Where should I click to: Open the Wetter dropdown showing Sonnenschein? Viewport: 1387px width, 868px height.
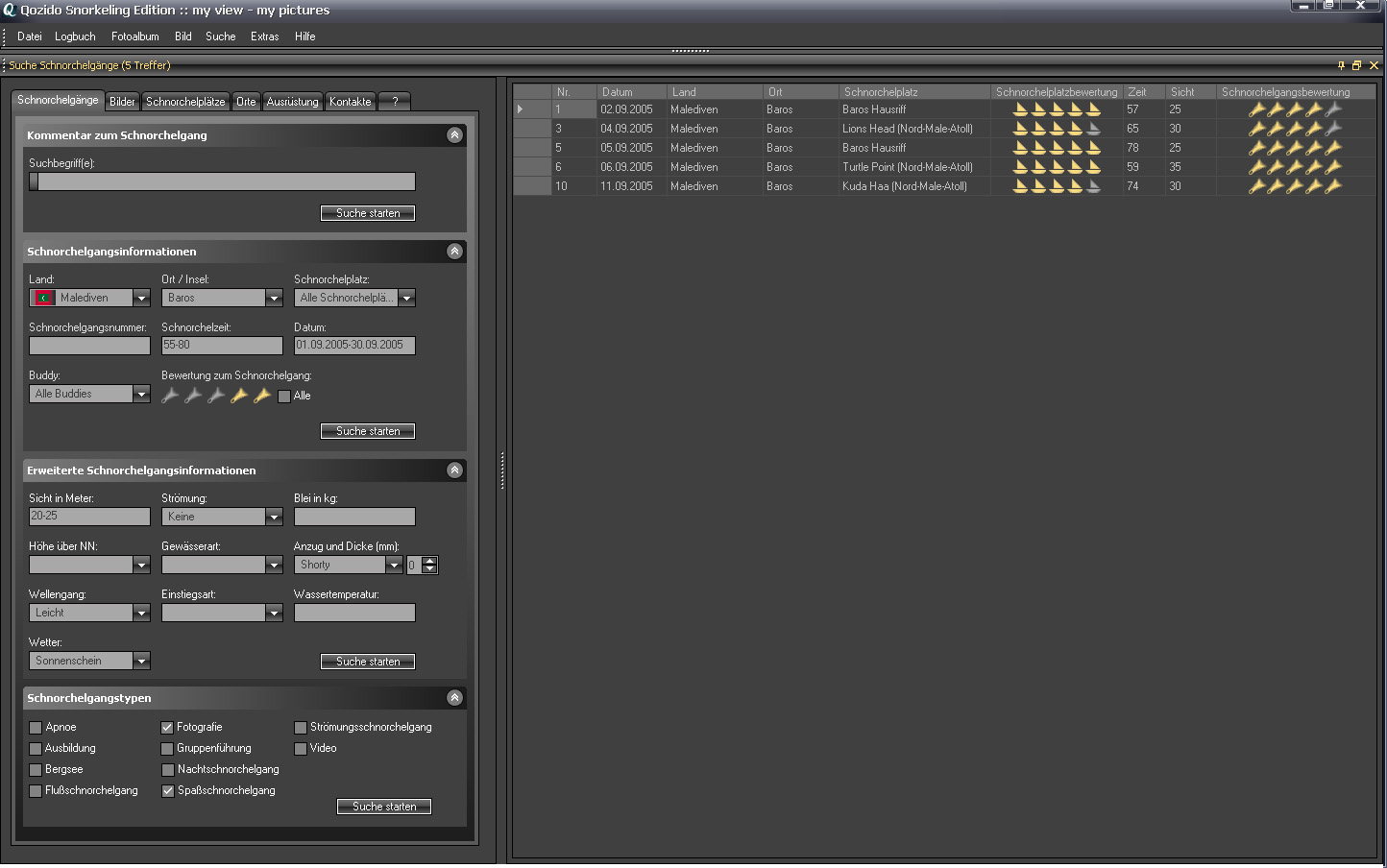coord(141,662)
